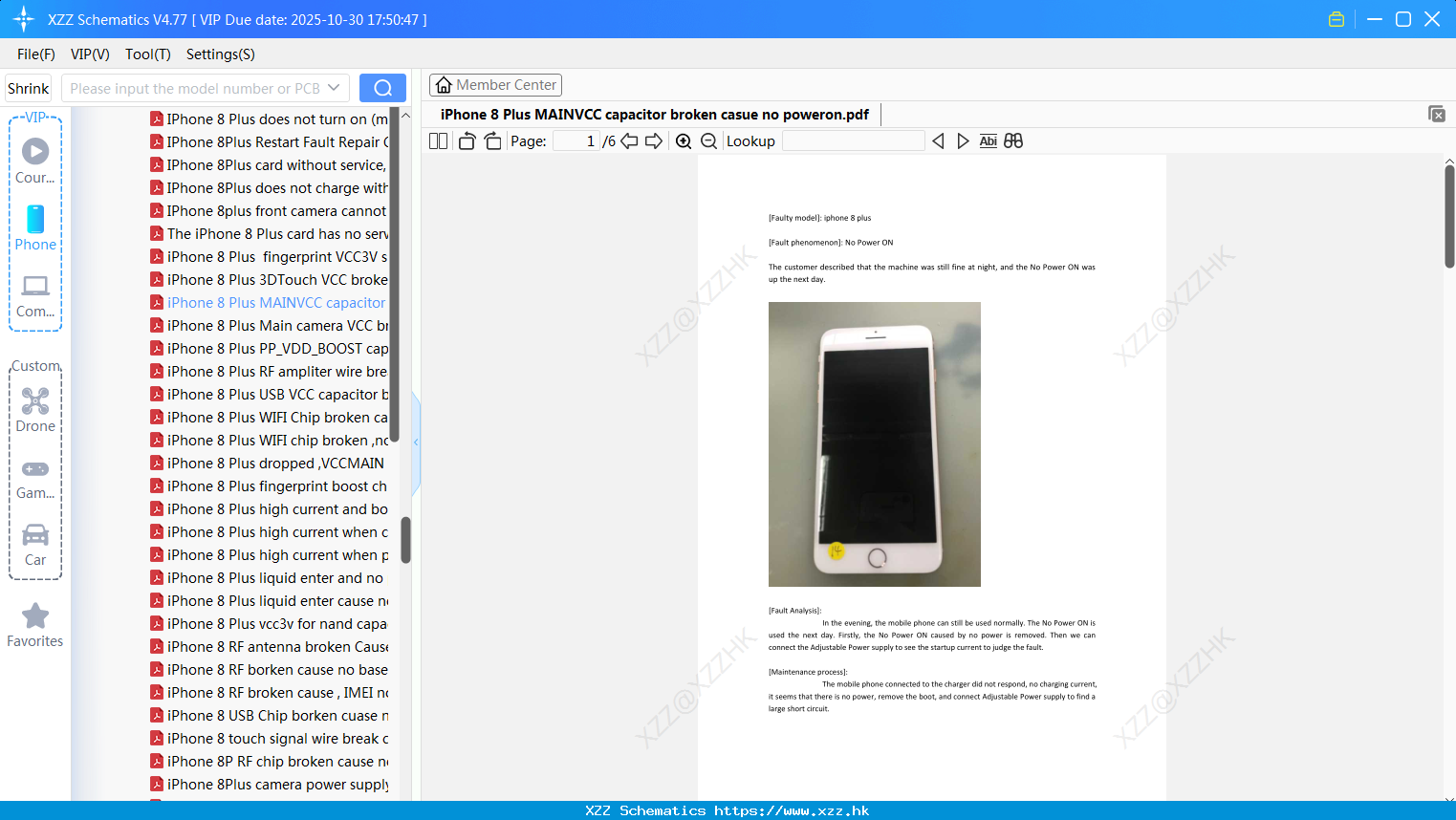
Task: Toggle the two-page view layout icon
Action: tap(438, 141)
